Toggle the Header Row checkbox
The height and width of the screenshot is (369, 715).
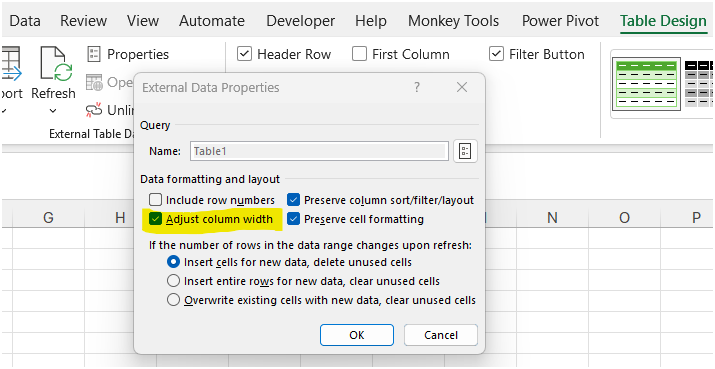(x=244, y=54)
